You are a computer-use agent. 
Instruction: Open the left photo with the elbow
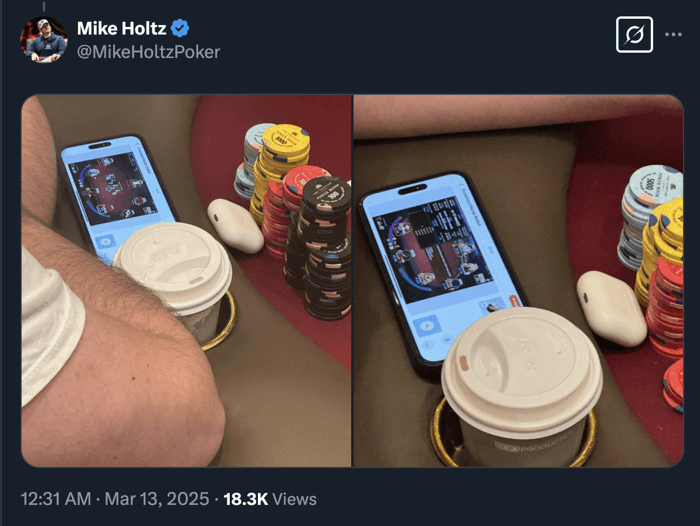click(x=186, y=281)
